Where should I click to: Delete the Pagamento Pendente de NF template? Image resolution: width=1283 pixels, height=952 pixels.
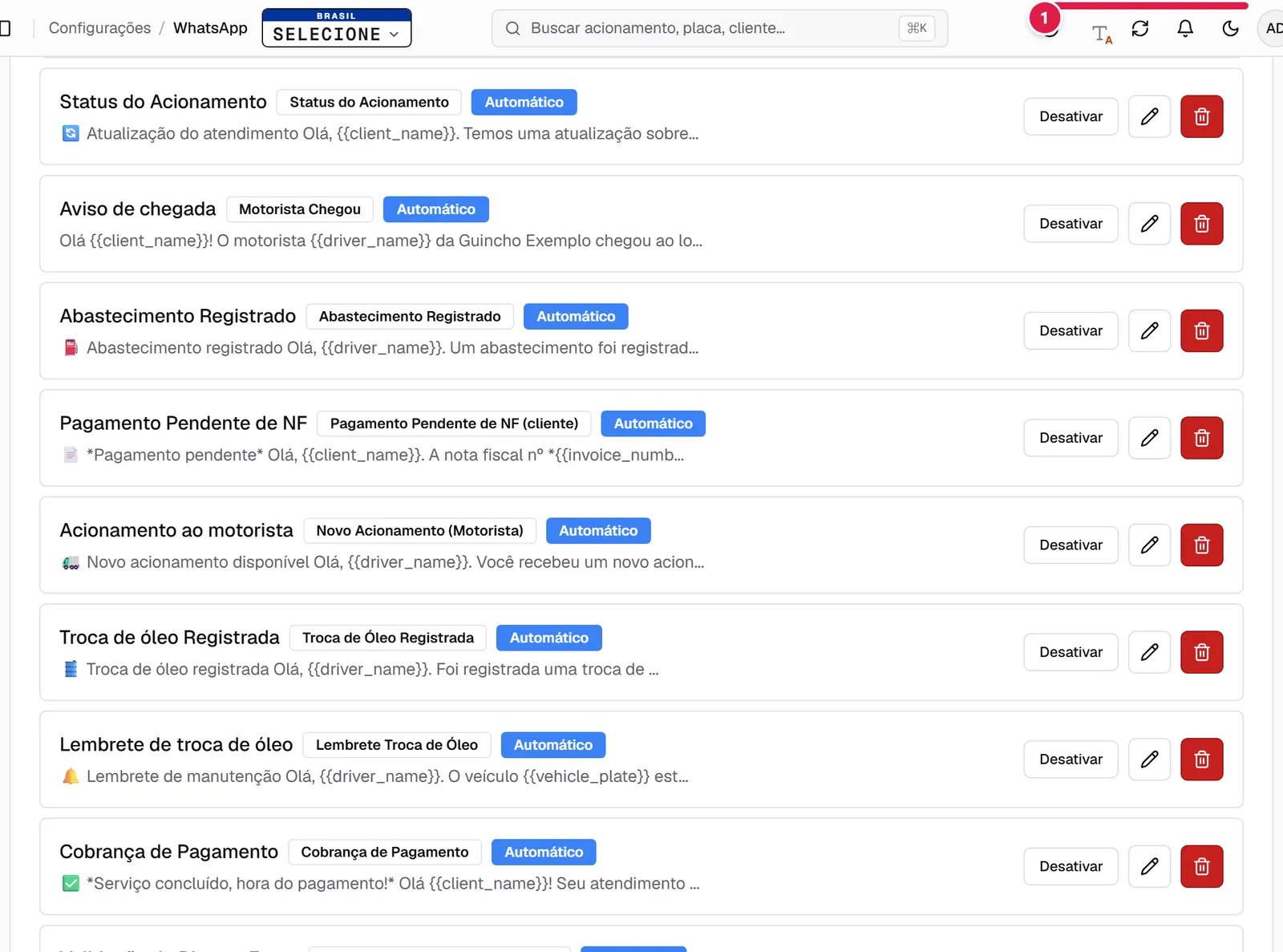(1201, 438)
